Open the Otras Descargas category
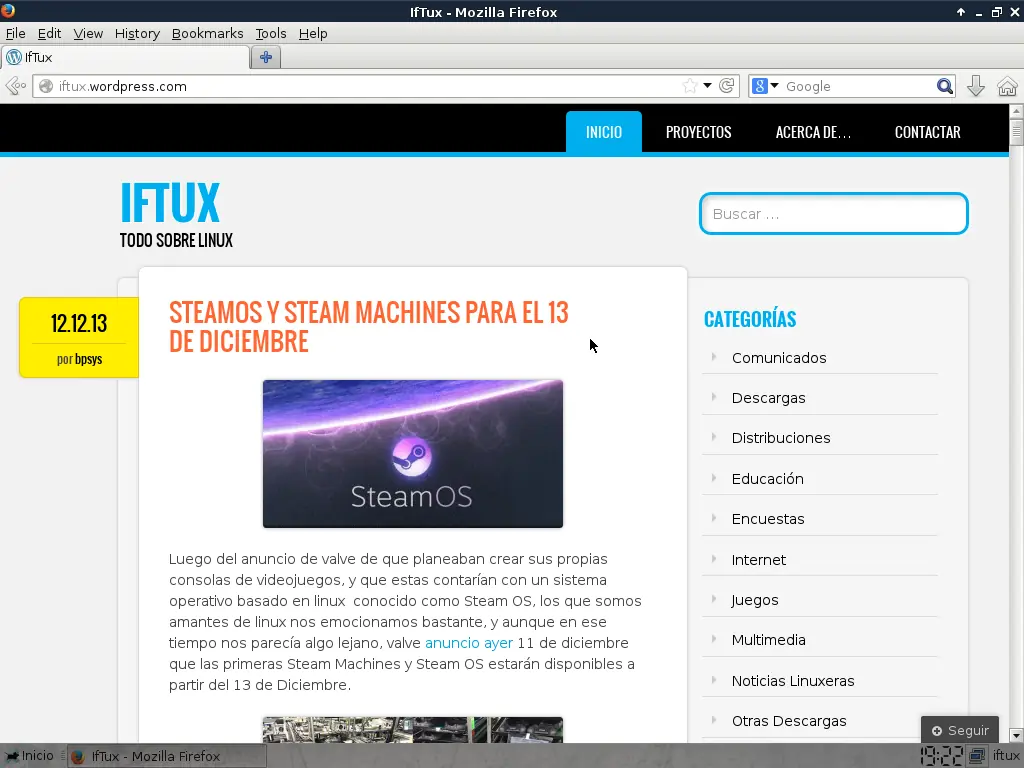This screenshot has width=1024, height=768. (x=789, y=720)
